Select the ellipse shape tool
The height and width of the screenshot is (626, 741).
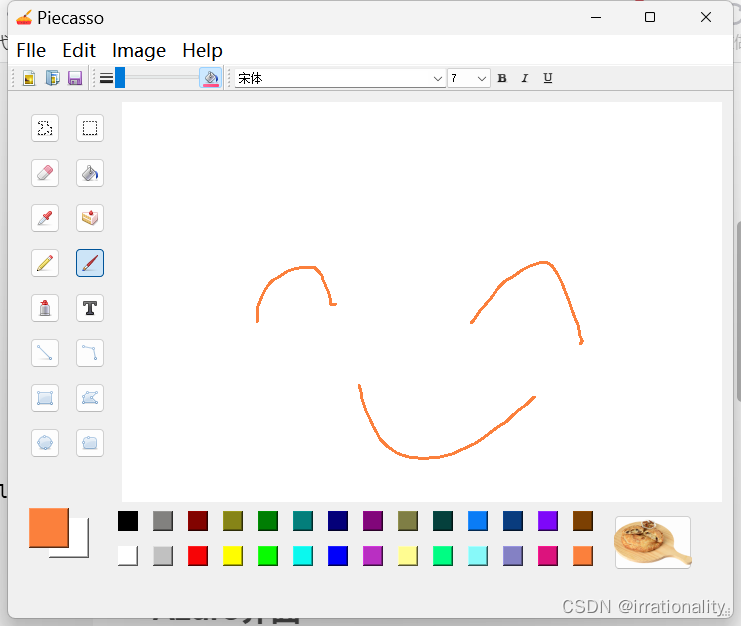[x=45, y=443]
